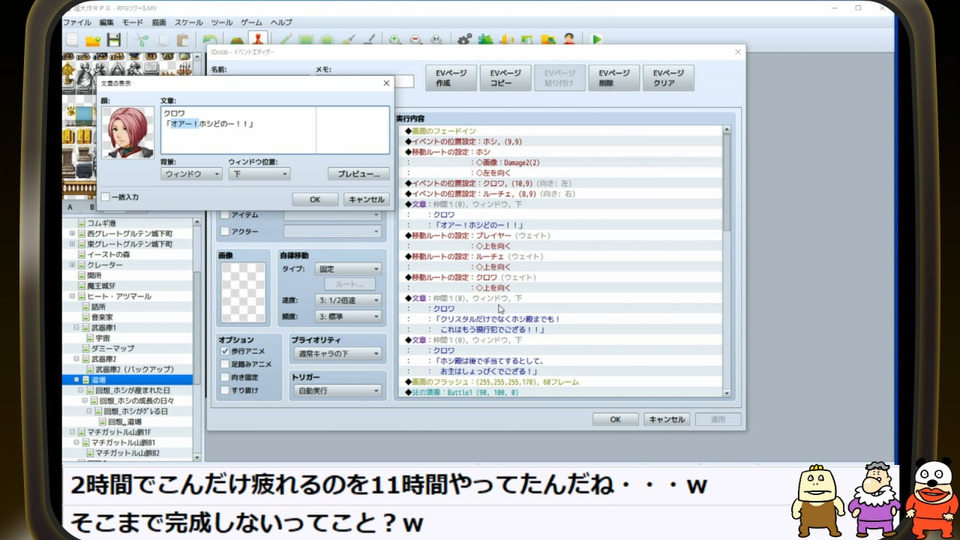The width and height of the screenshot is (960, 540).
Task: Click the New Project toolbar icon
Action: 72,40
